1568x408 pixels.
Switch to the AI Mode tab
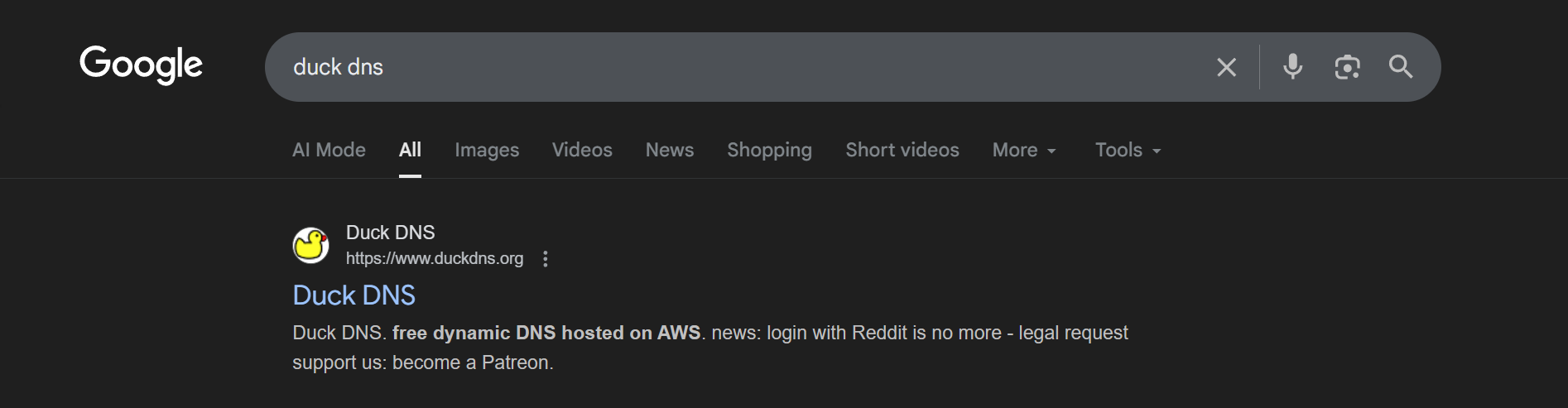coord(329,150)
